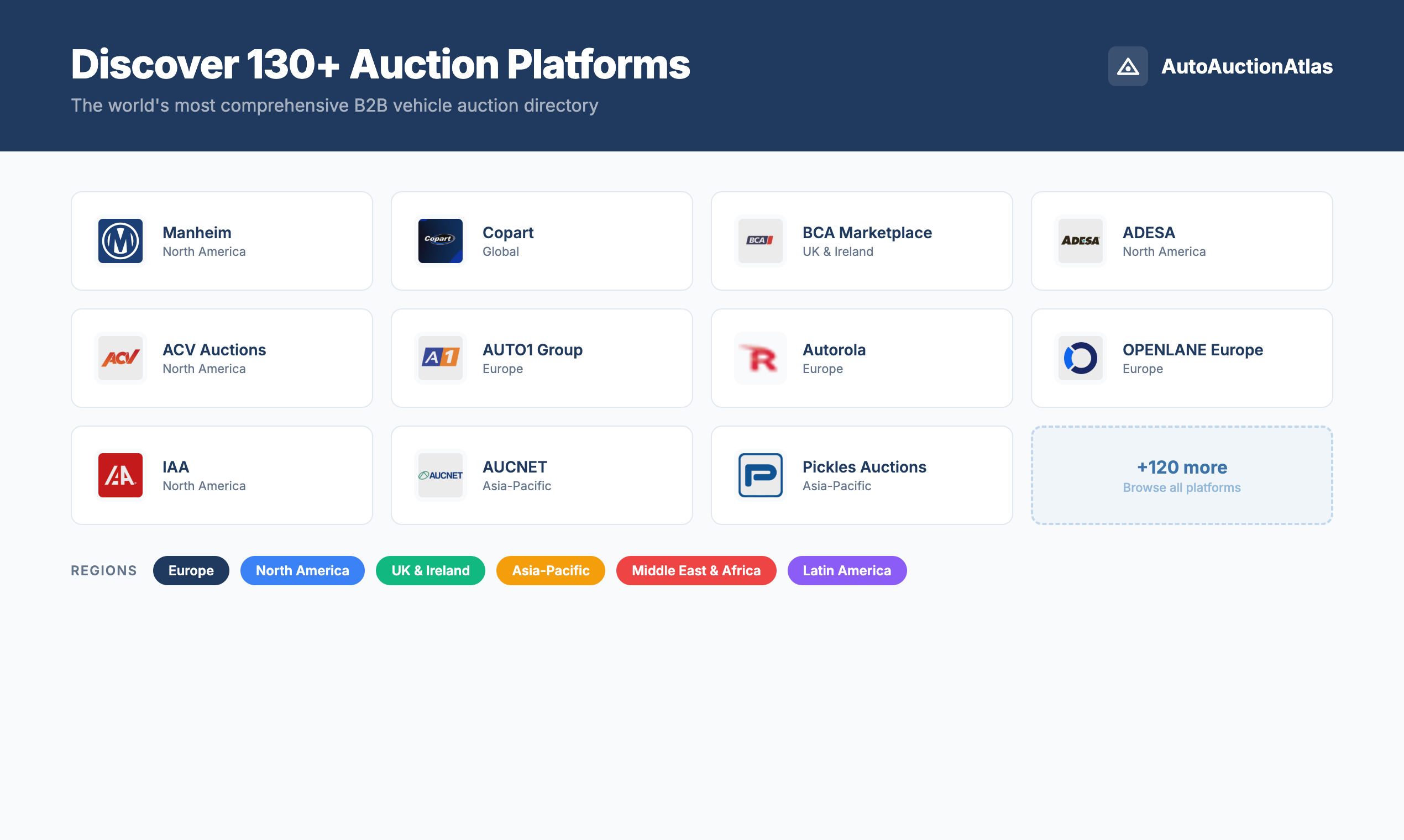Select the Latin America region filter
The image size is (1404, 840).
[x=846, y=570]
